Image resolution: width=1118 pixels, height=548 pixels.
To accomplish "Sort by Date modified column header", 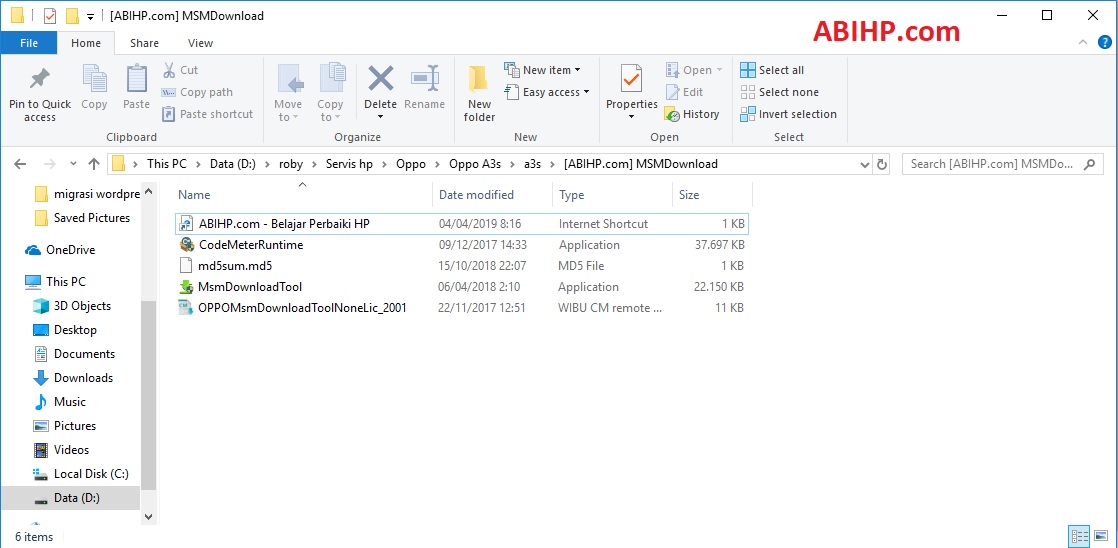I will click(x=493, y=195).
